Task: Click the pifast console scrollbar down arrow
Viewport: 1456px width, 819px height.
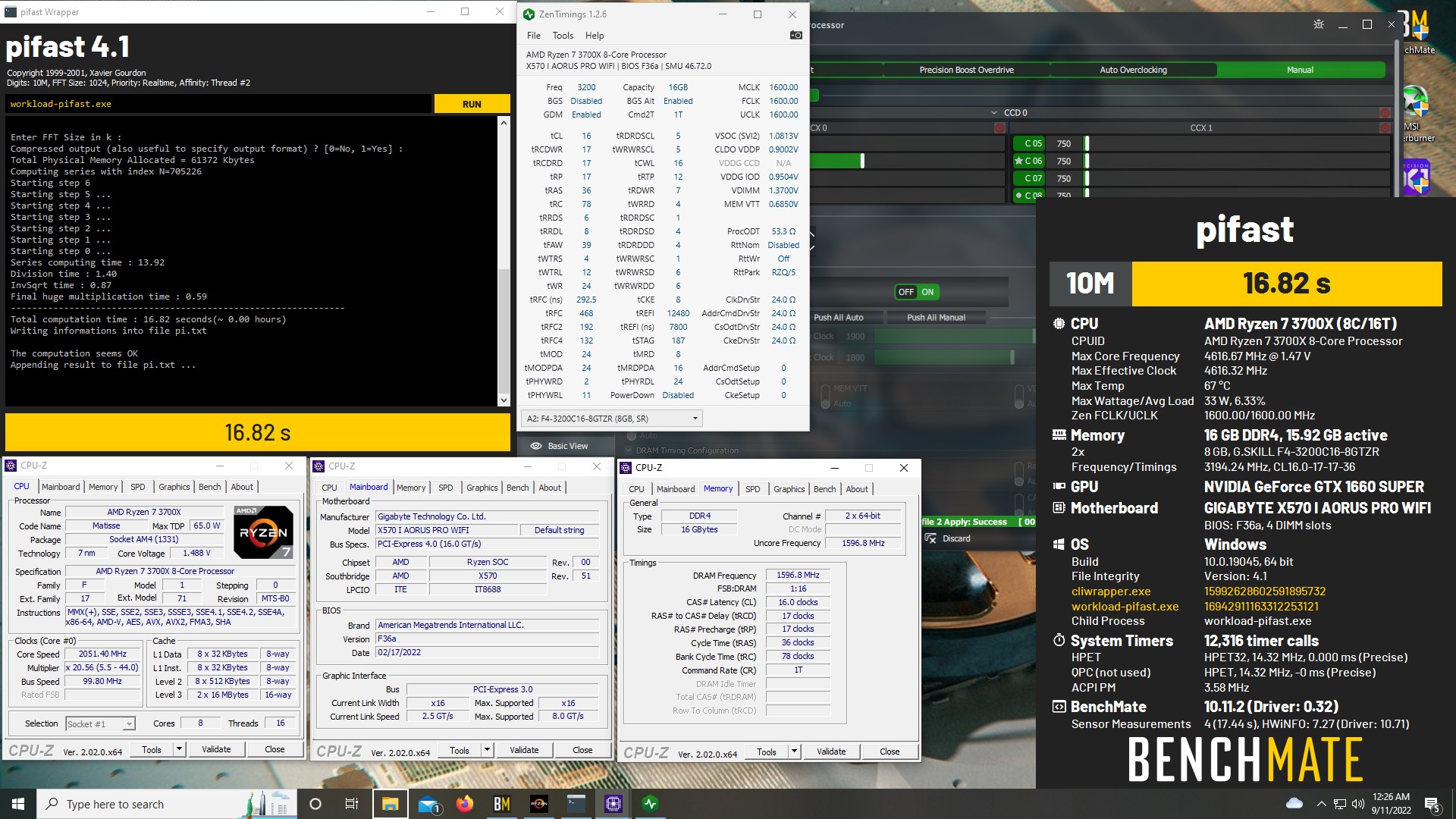Action: pos(504,400)
